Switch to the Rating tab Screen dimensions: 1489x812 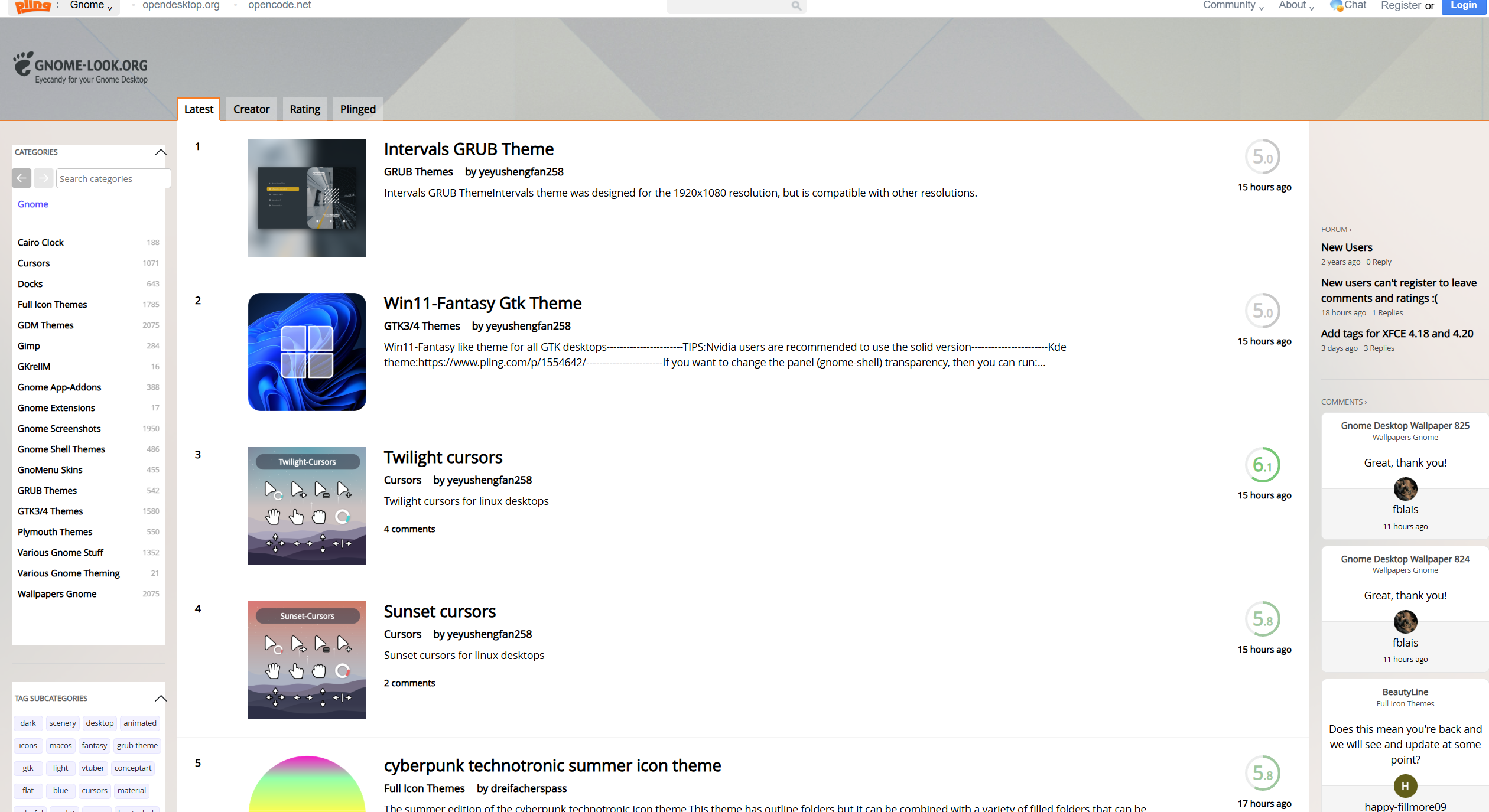pos(305,109)
